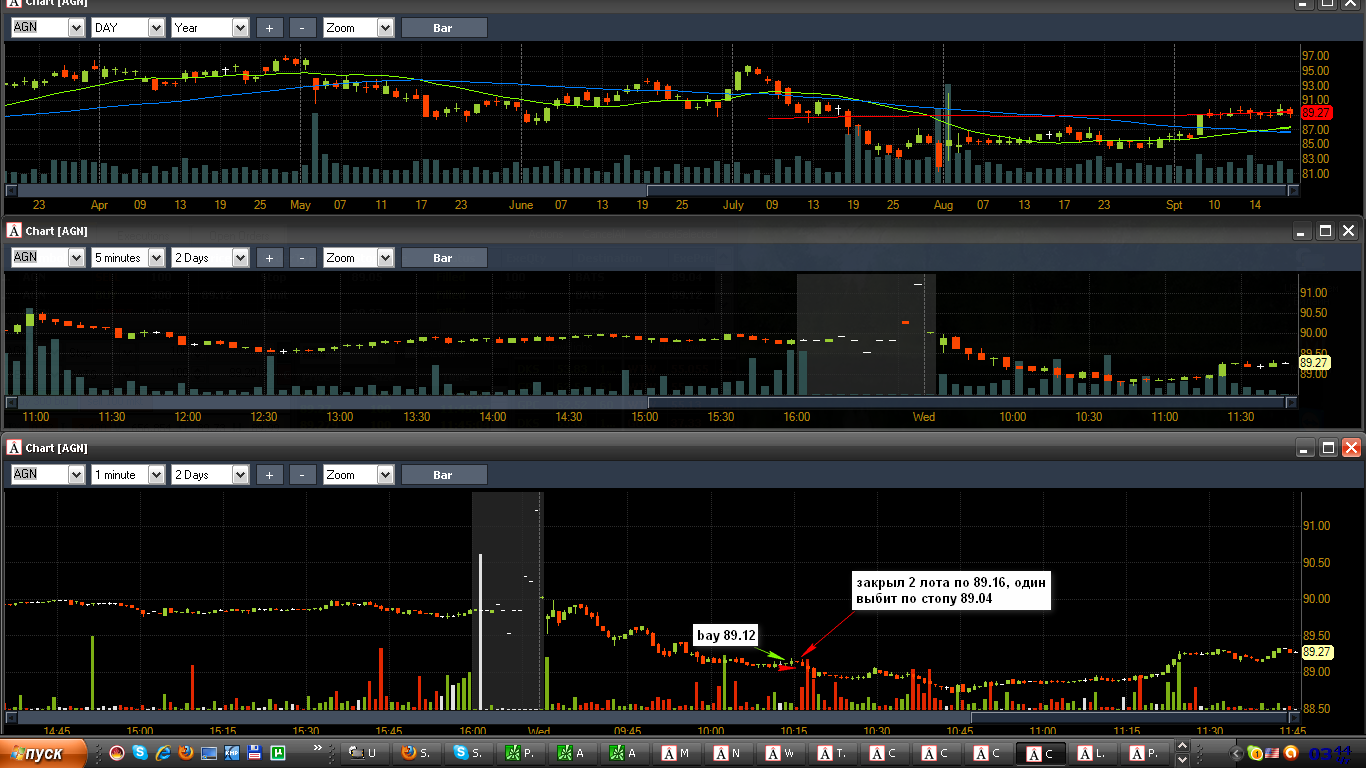Launch KMPlayer from the quick launch bar
Viewport: 1366px width, 768px height.
pos(232,753)
